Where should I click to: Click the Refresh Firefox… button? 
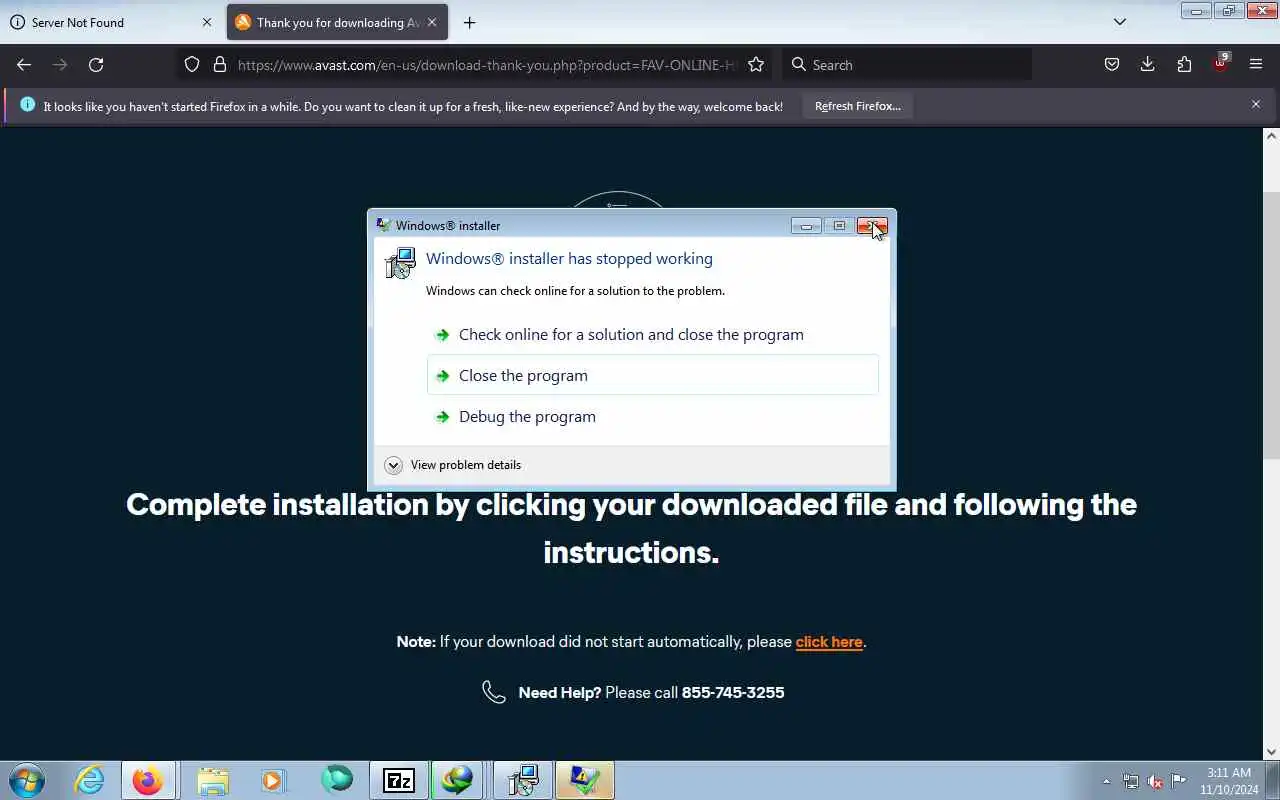tap(857, 106)
